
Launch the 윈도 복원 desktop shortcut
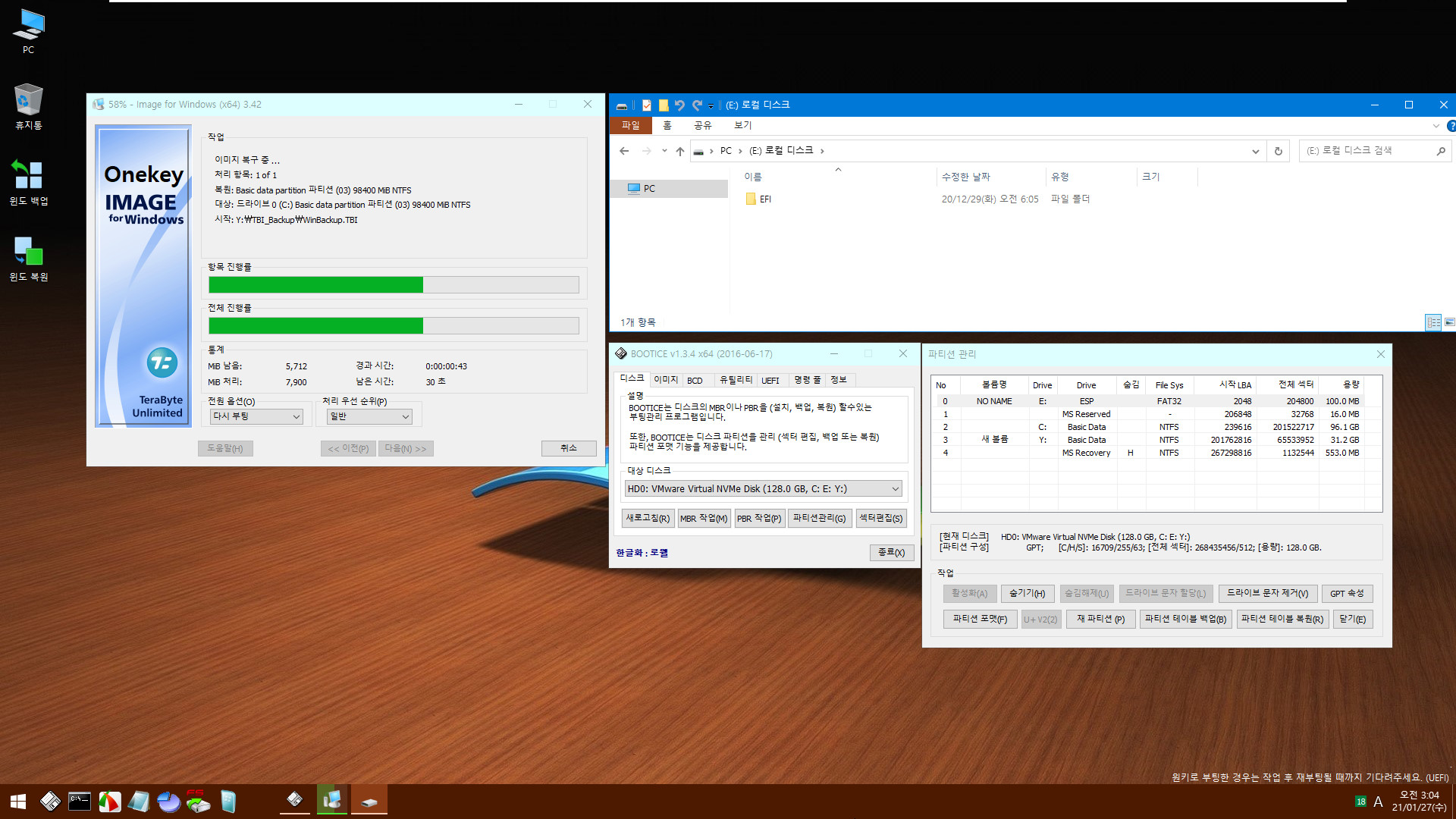[28, 258]
